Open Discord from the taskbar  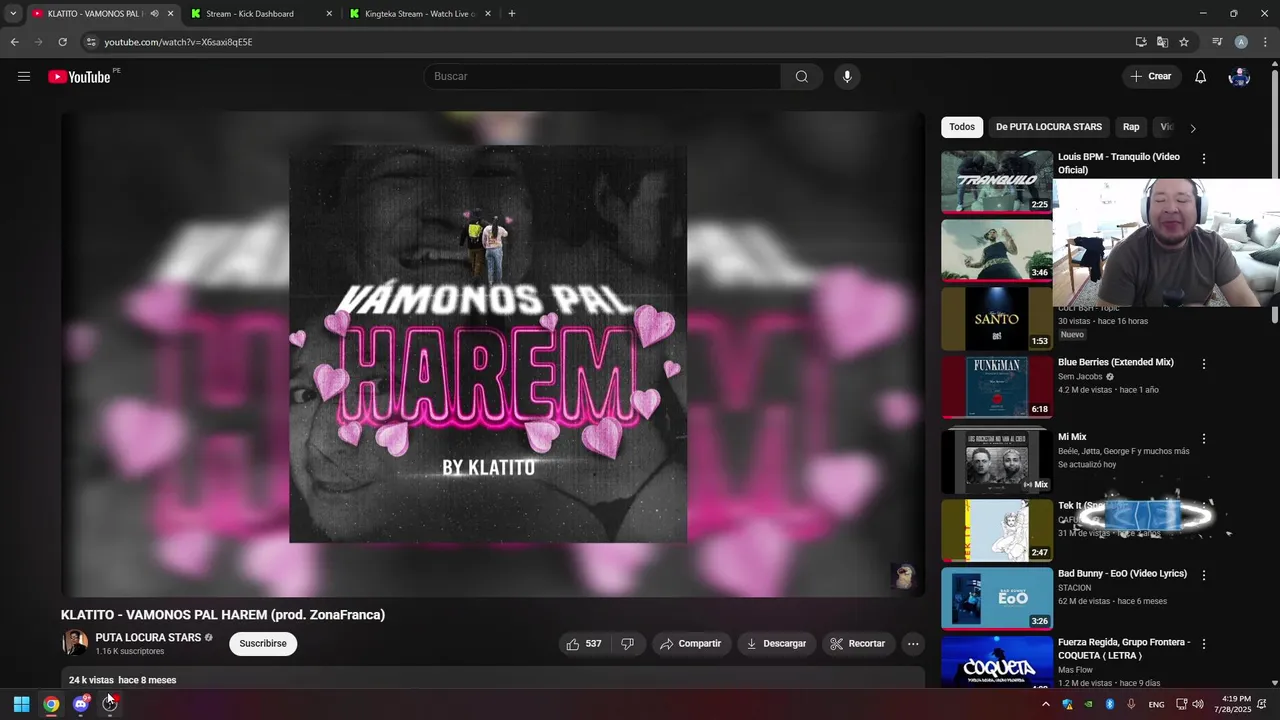(x=81, y=704)
